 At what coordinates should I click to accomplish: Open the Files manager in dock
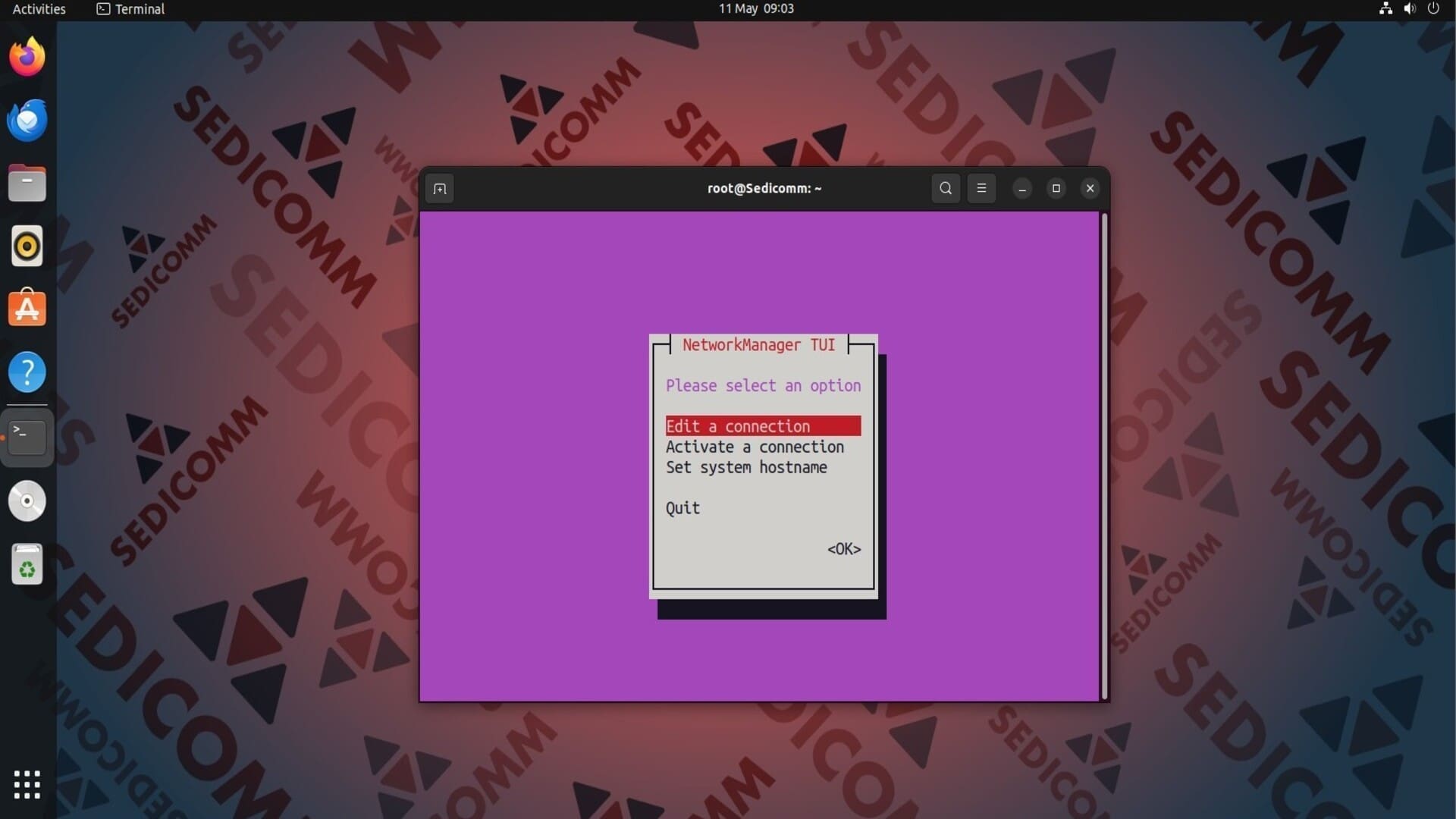point(27,183)
